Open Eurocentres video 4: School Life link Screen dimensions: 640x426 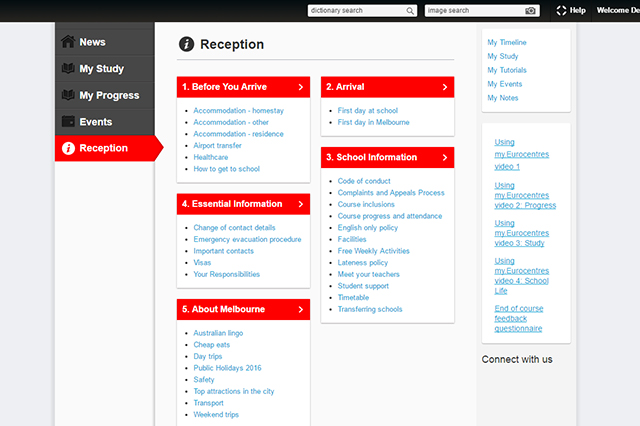[522, 276]
